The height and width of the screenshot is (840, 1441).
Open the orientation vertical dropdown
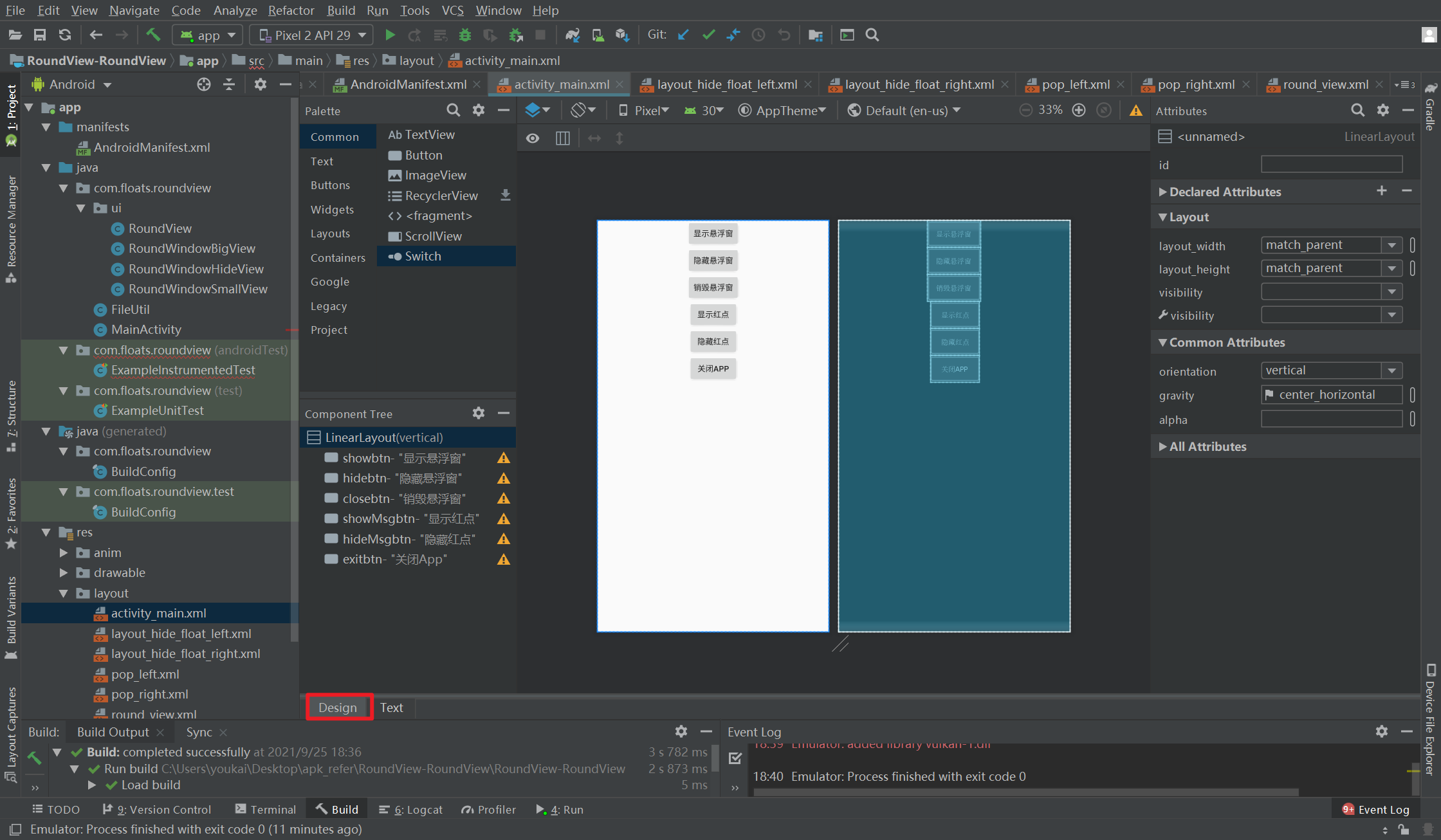click(x=1391, y=370)
